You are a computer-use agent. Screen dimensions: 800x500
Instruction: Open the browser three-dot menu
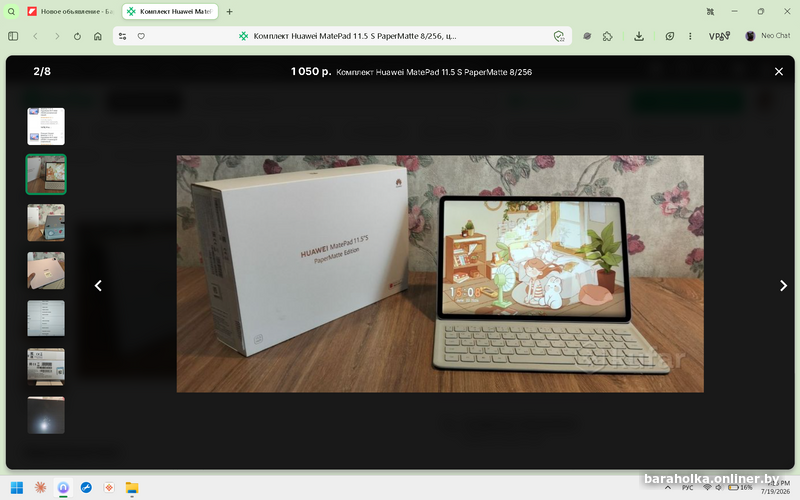pos(690,36)
